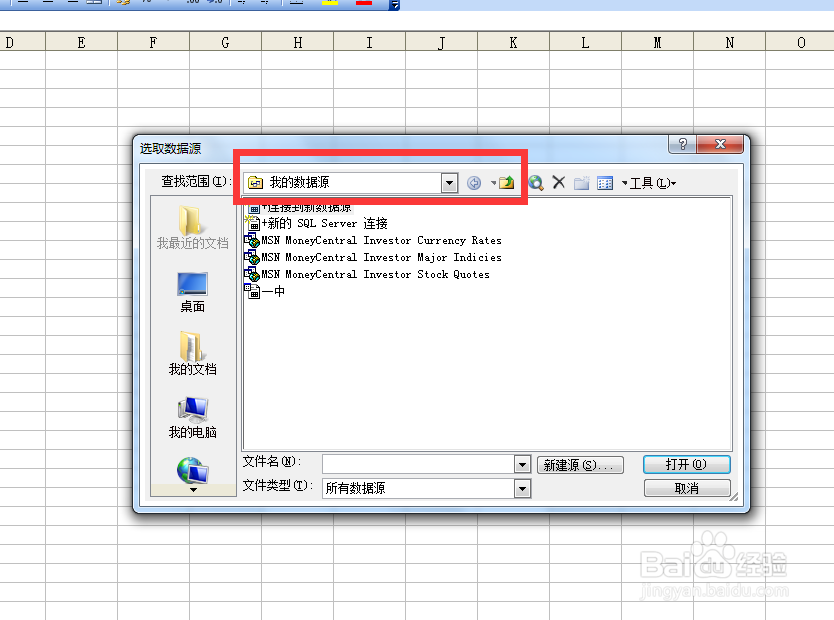Select +新的 SQL Server 连接 item

(324, 223)
